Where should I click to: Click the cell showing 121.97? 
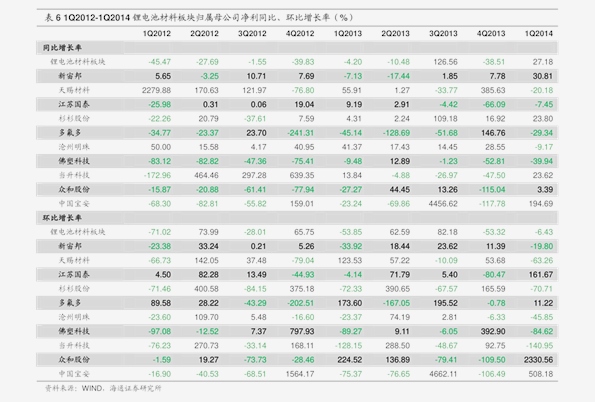click(x=254, y=90)
